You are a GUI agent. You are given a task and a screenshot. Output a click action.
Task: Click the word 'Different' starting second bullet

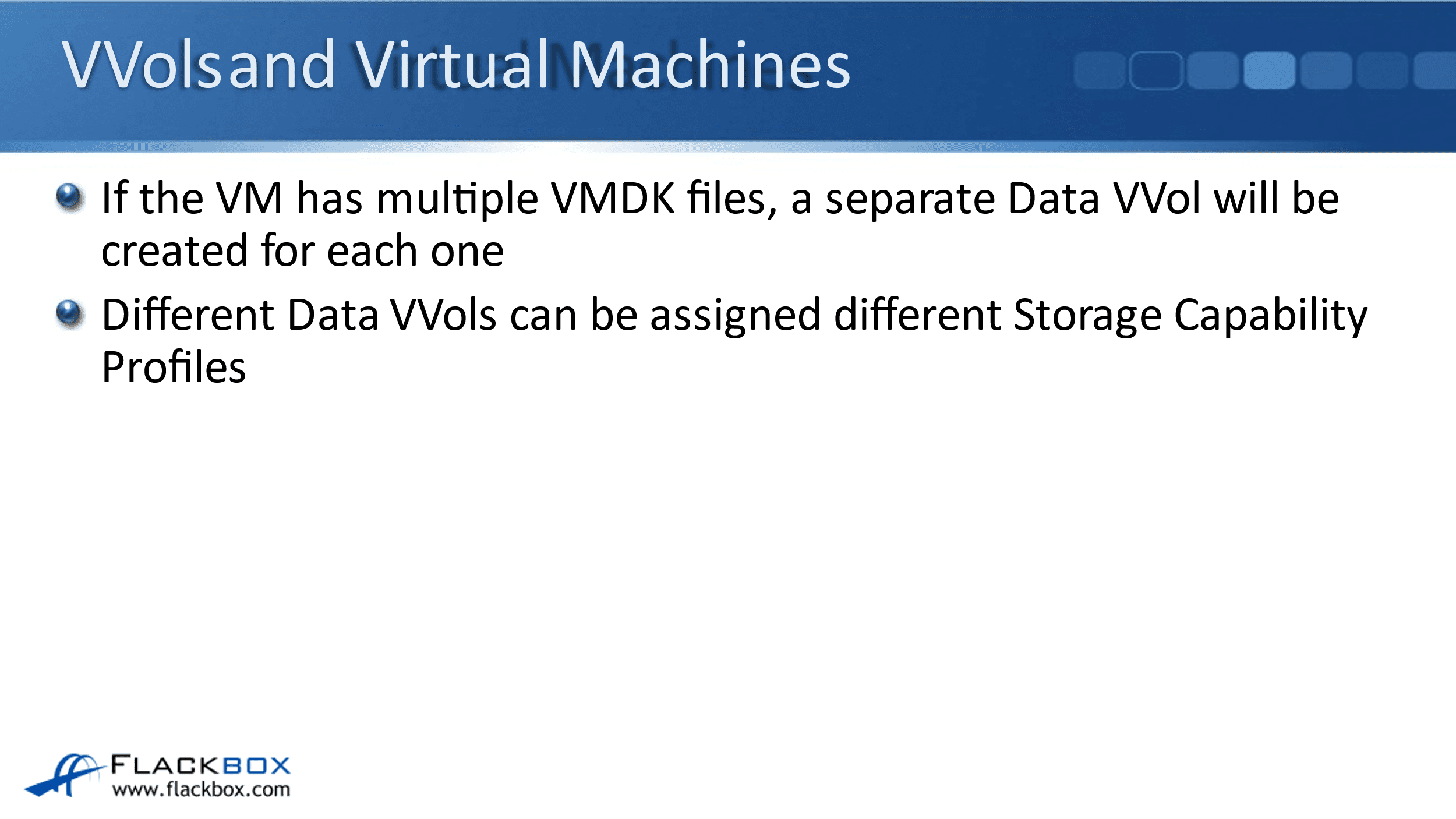click(188, 316)
